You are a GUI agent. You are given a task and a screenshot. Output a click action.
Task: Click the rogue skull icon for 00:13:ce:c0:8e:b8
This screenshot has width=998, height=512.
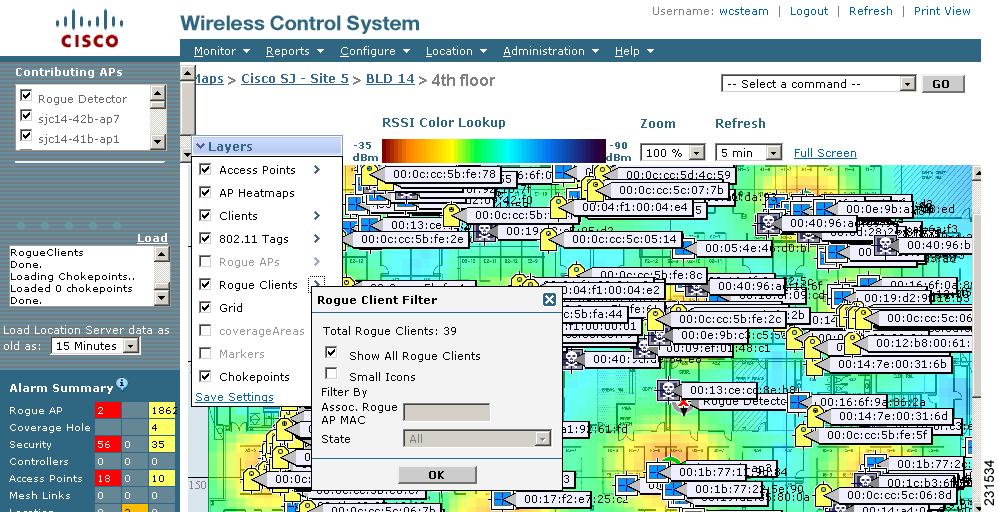point(668,390)
